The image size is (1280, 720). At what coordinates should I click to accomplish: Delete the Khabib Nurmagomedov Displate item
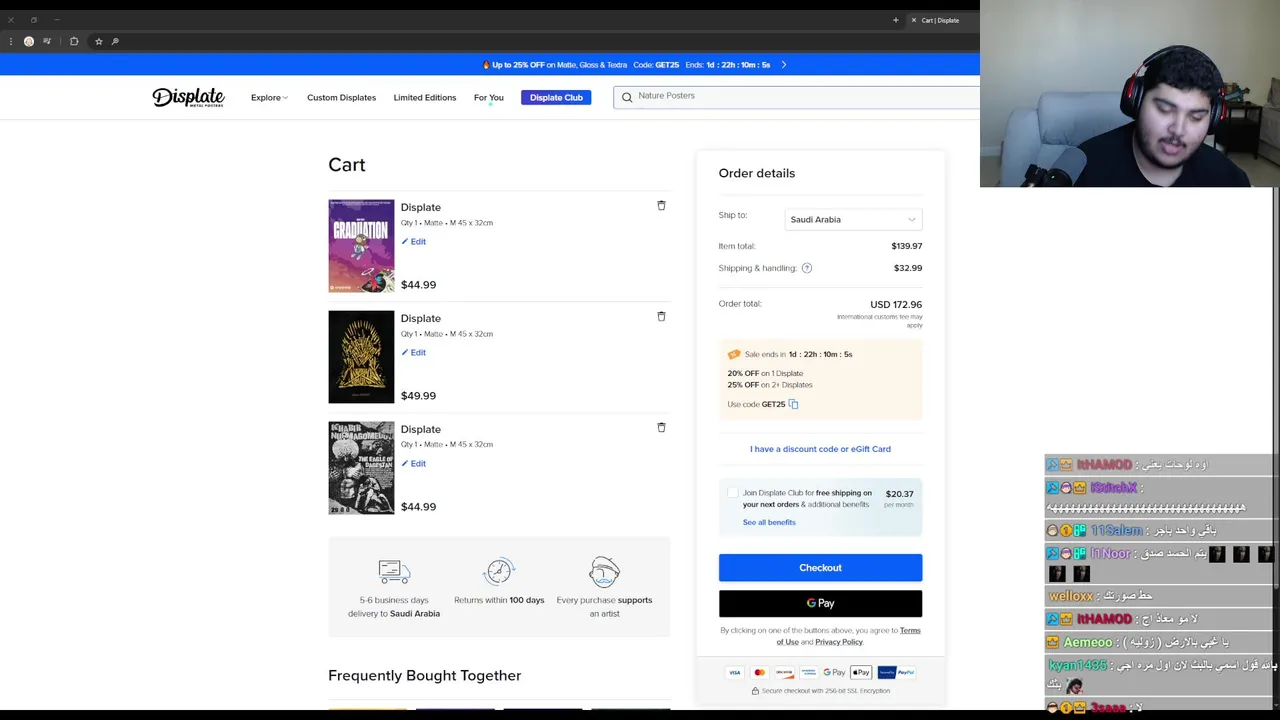pos(661,427)
